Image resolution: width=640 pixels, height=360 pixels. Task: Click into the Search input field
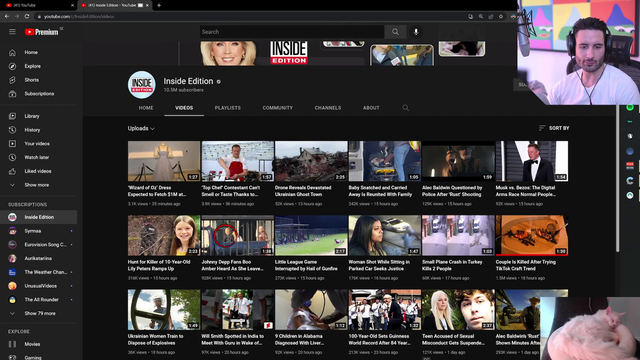[x=292, y=32]
